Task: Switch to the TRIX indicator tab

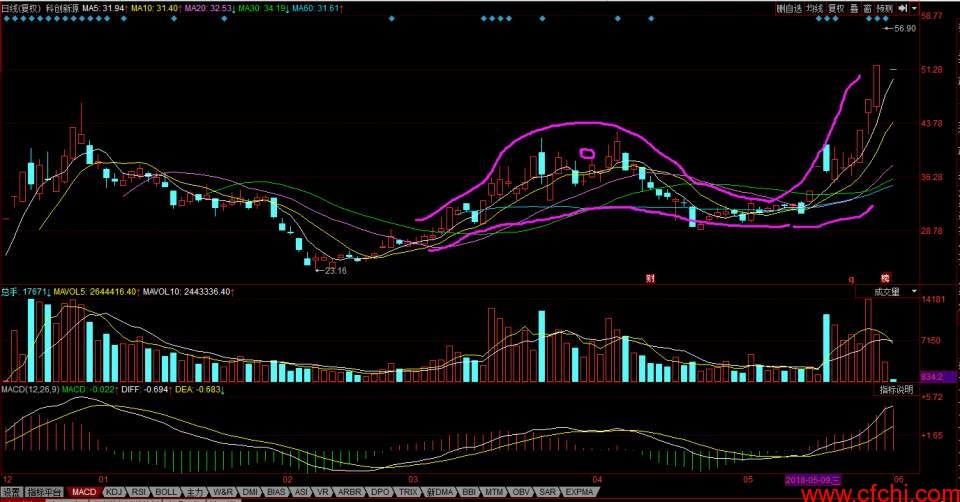Action: (x=408, y=492)
